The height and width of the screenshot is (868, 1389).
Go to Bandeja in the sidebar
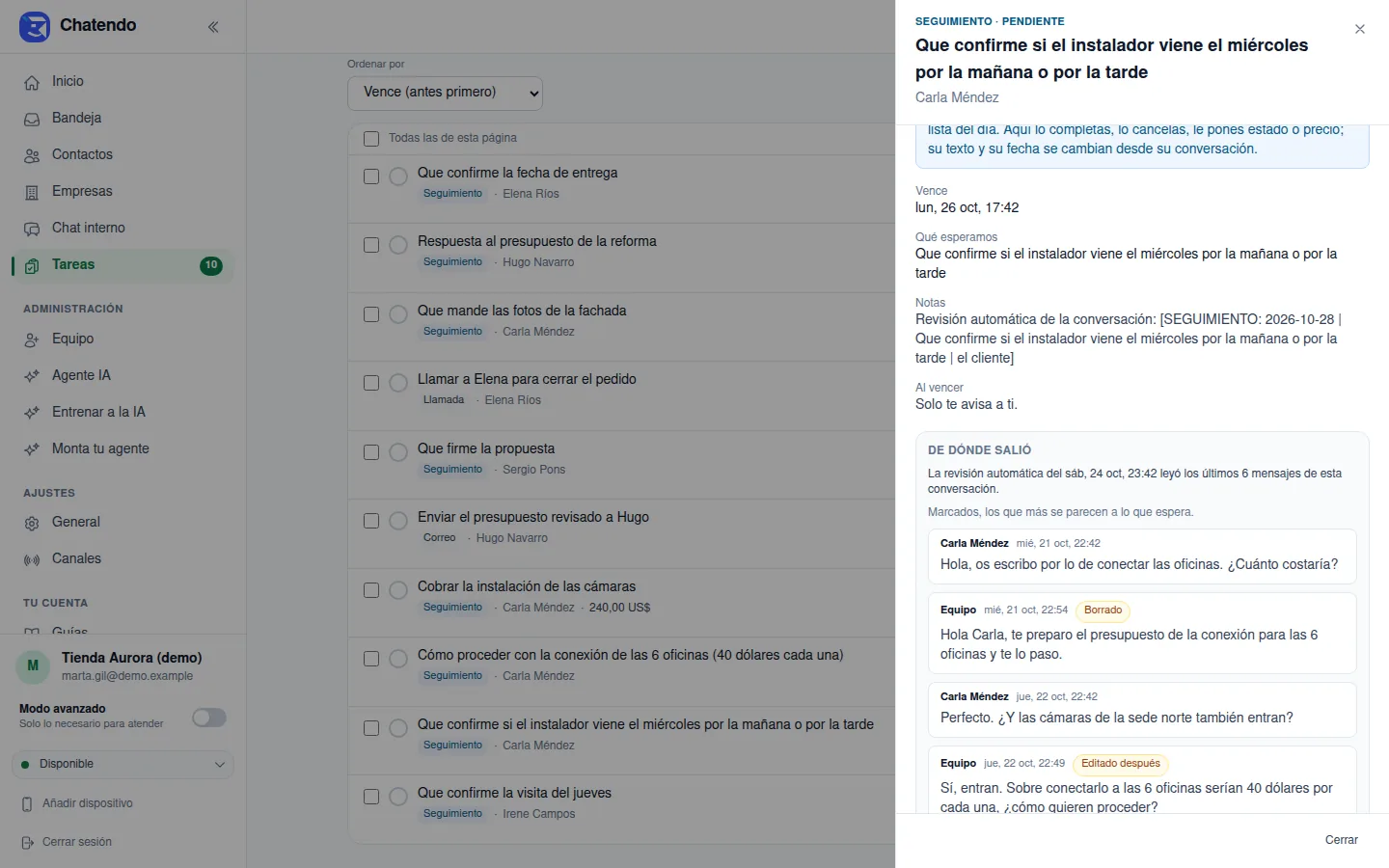tap(123, 119)
